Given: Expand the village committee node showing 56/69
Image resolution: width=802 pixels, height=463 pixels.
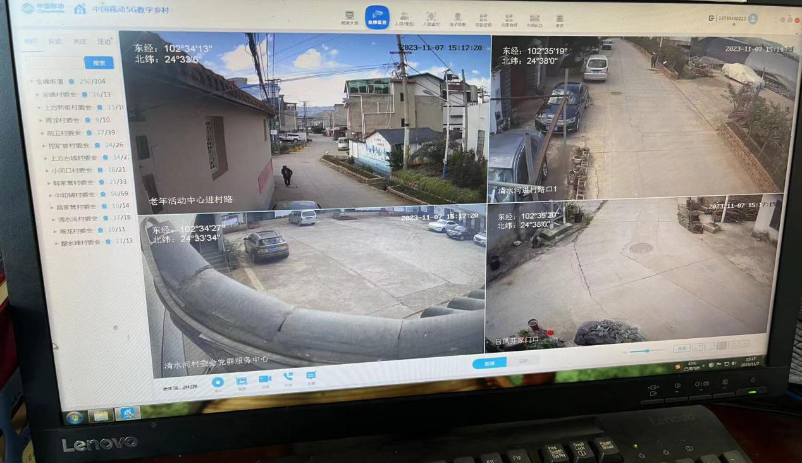Looking at the screenshot, I should pos(50,195).
